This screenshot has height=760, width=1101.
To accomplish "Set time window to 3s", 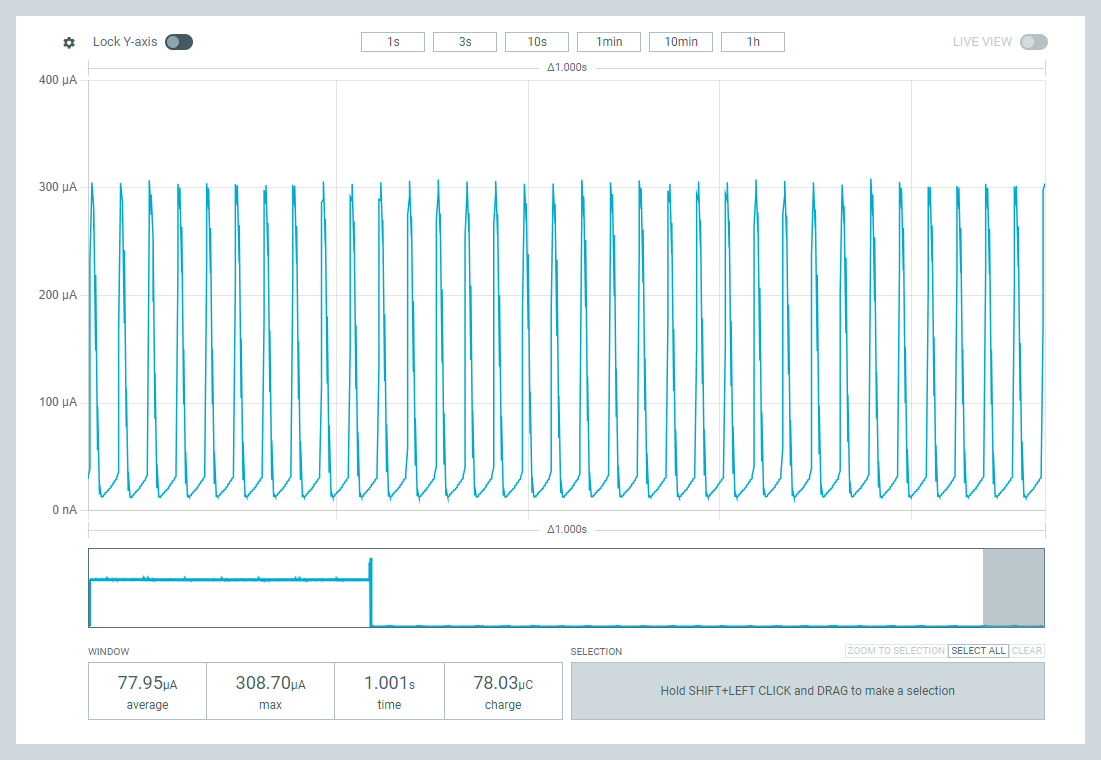I will (x=465, y=42).
